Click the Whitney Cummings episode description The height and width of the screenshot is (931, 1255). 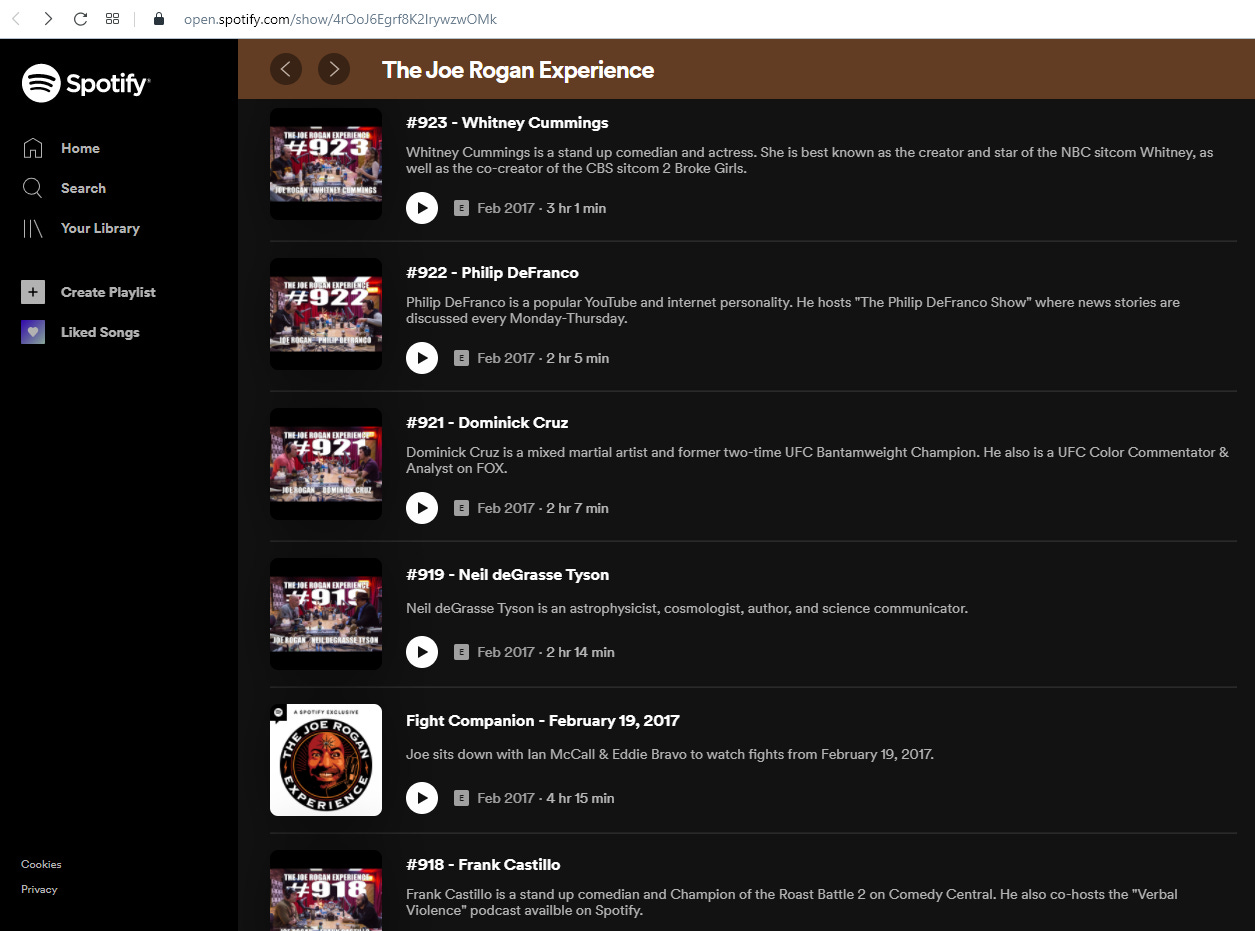(x=809, y=160)
